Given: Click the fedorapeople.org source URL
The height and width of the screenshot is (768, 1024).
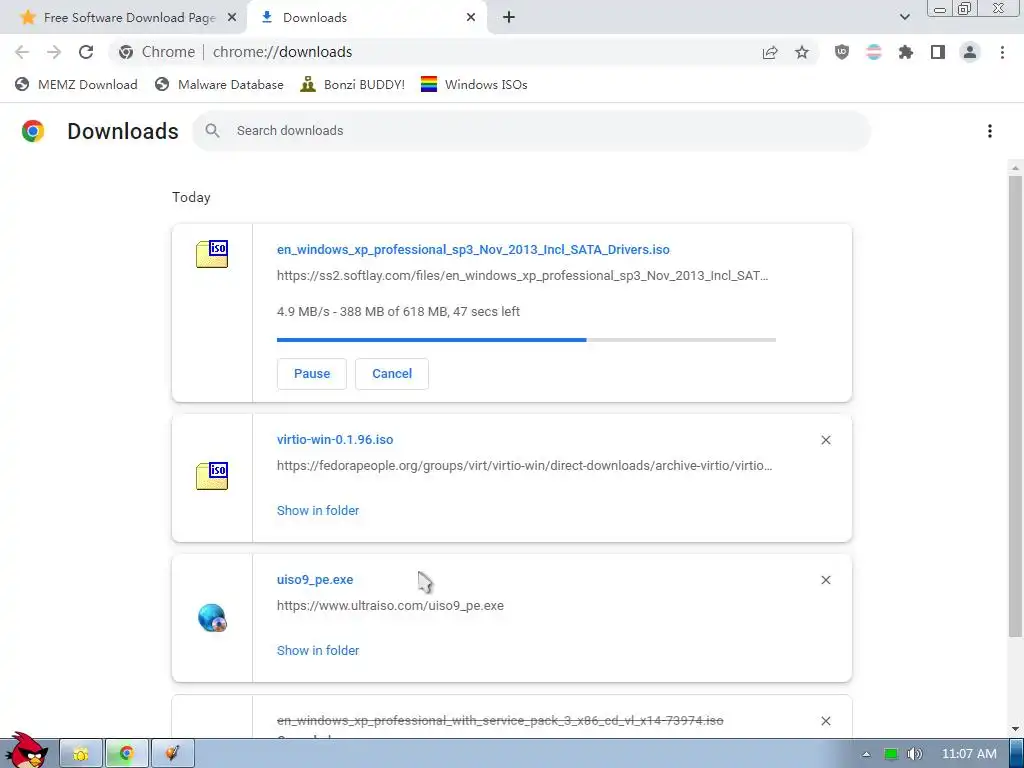Looking at the screenshot, I should click(524, 466).
